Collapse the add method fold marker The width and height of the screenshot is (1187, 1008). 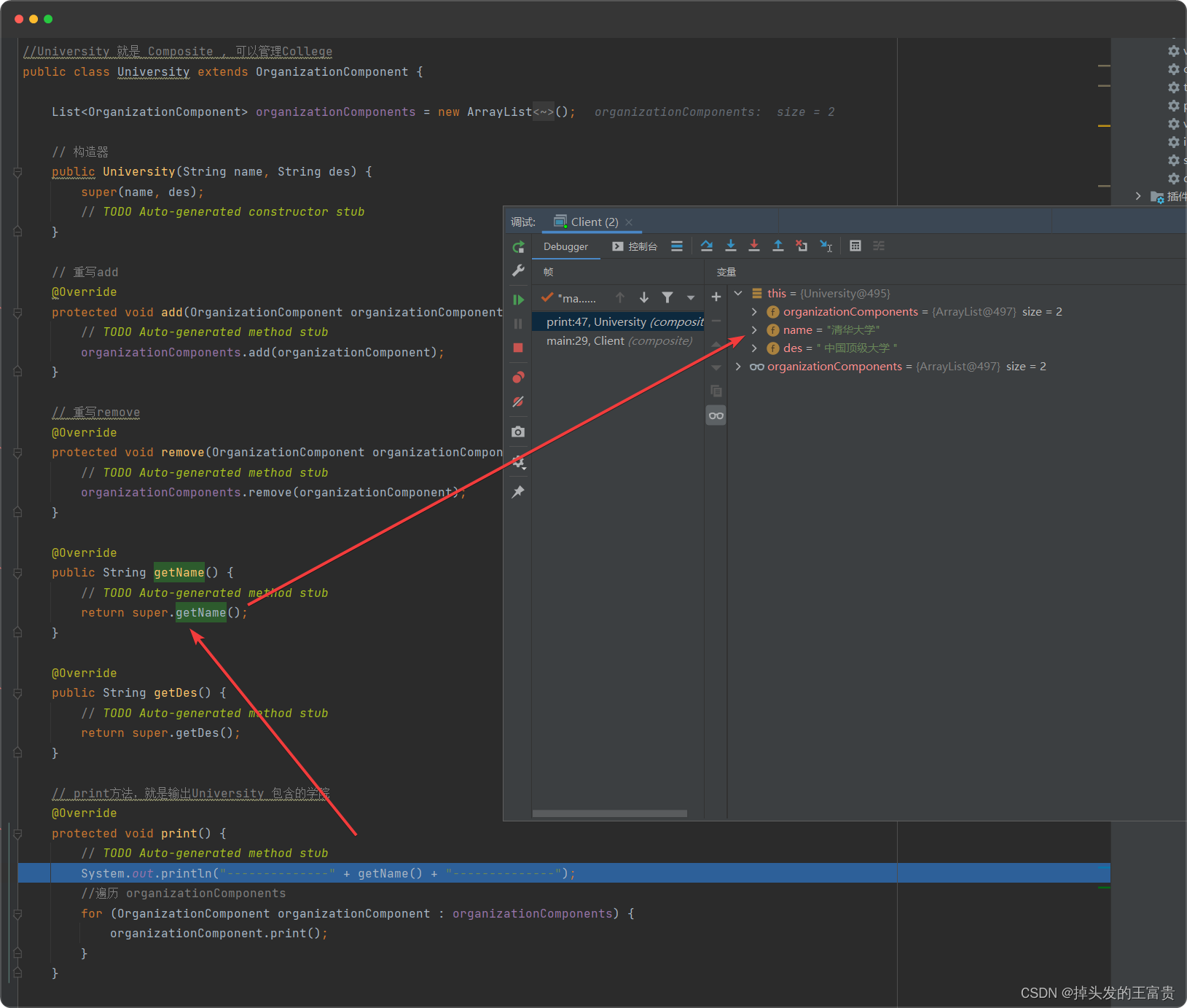pyautogui.click(x=17, y=313)
